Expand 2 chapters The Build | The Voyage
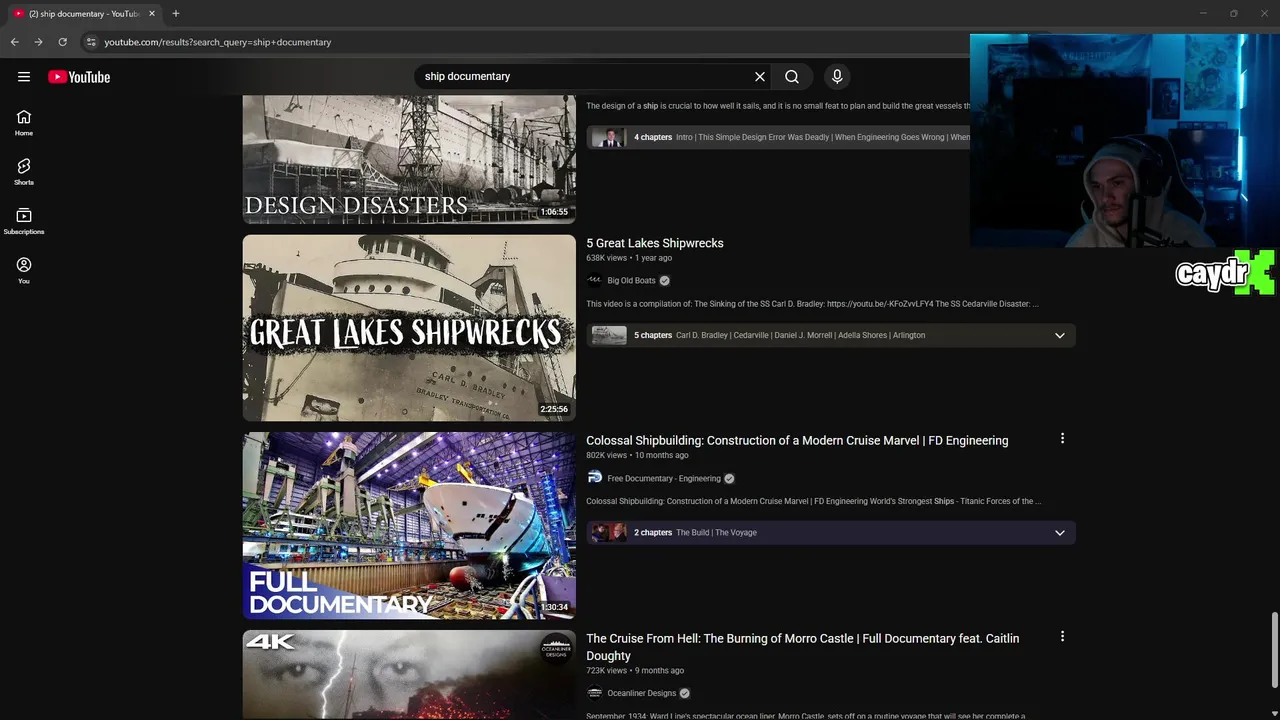This screenshot has height=720, width=1280. pyautogui.click(x=1059, y=532)
